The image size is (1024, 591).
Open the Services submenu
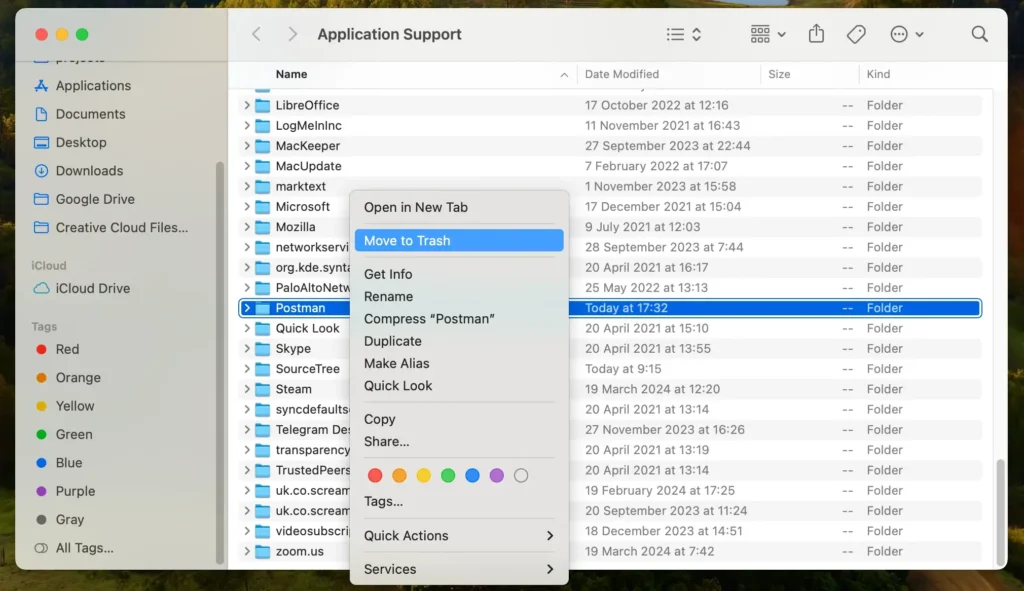tap(459, 569)
